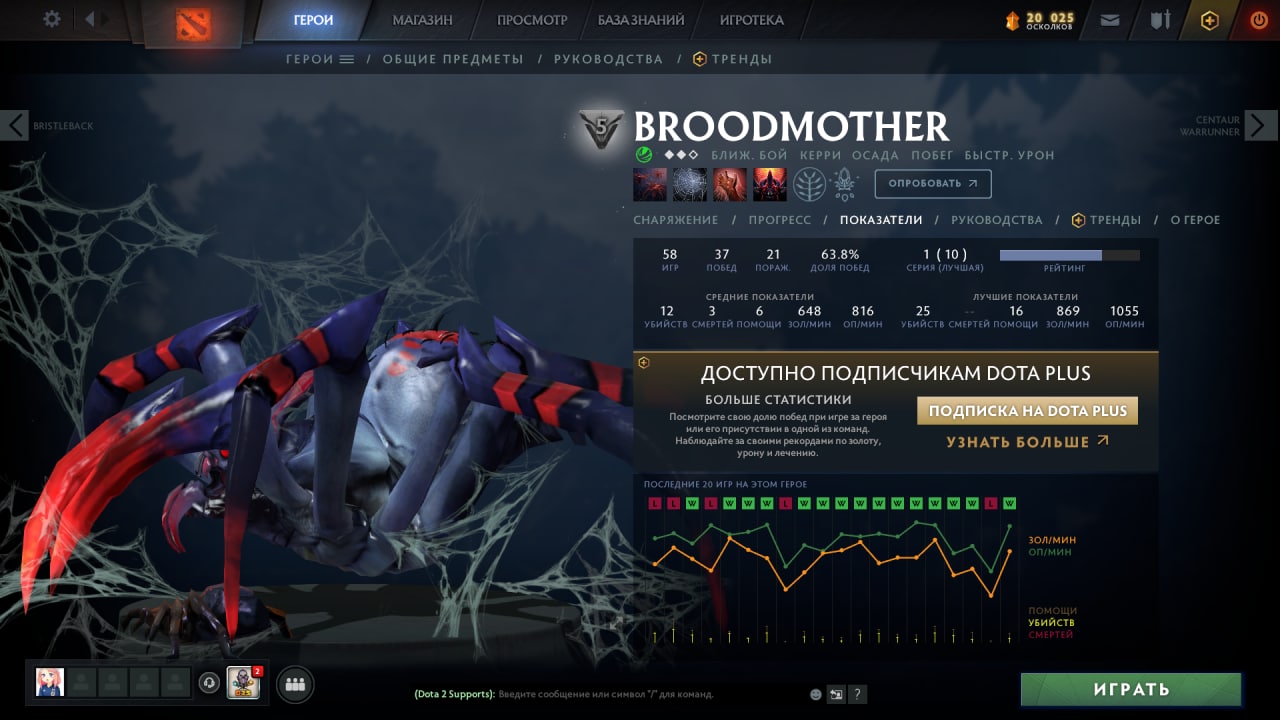Open the СНАРЯЖЕНИЕ hero tab
This screenshot has height=720, width=1280.
676,220
